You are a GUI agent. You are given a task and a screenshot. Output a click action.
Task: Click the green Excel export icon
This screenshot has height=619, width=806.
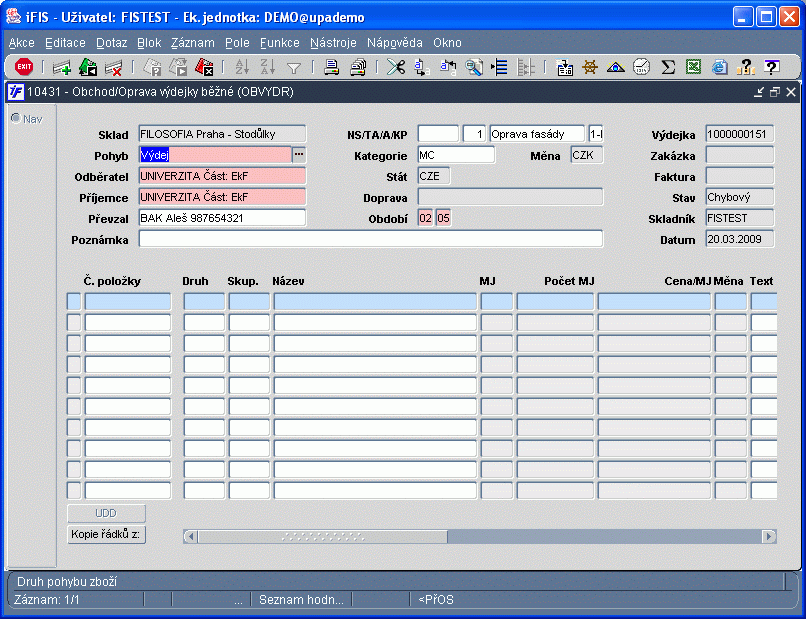[693, 67]
